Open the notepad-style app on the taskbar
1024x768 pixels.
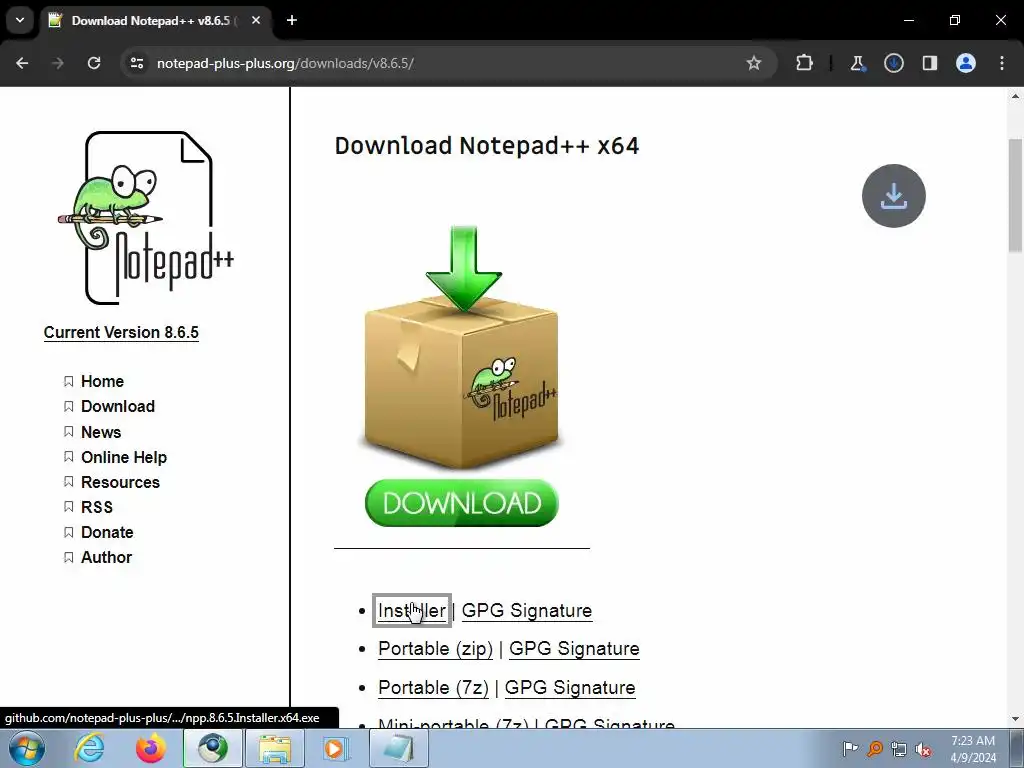(x=399, y=748)
